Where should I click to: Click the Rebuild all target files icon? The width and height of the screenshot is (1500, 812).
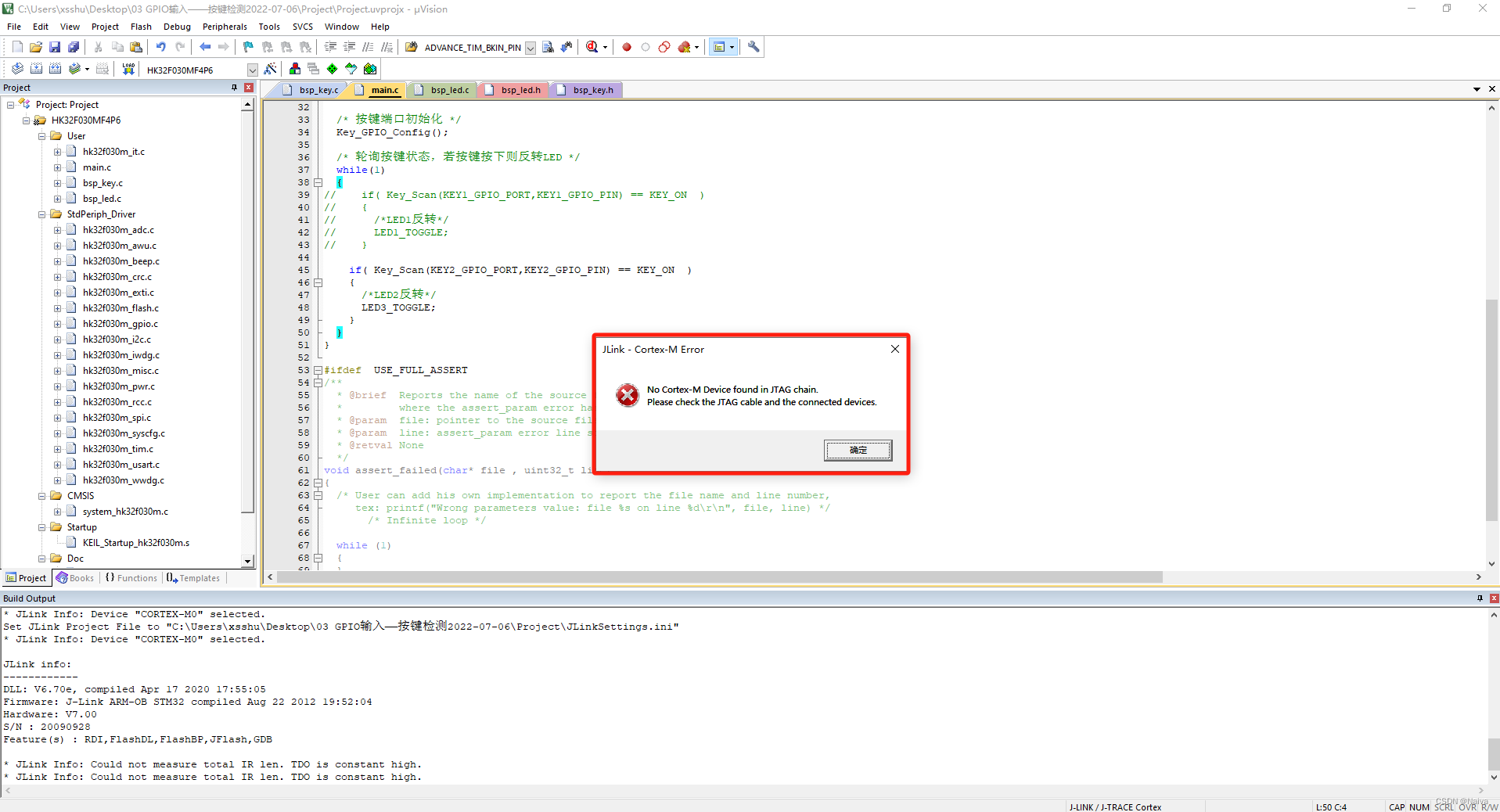tap(55, 68)
